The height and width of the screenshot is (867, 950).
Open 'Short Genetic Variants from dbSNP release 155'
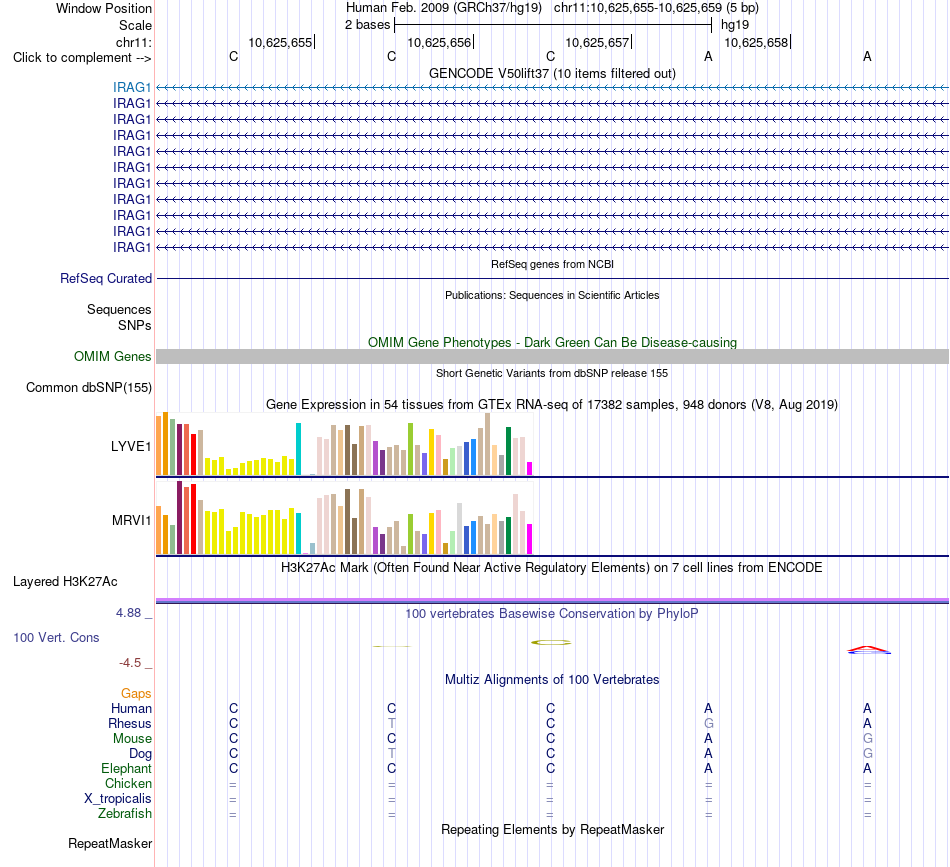coord(552,373)
